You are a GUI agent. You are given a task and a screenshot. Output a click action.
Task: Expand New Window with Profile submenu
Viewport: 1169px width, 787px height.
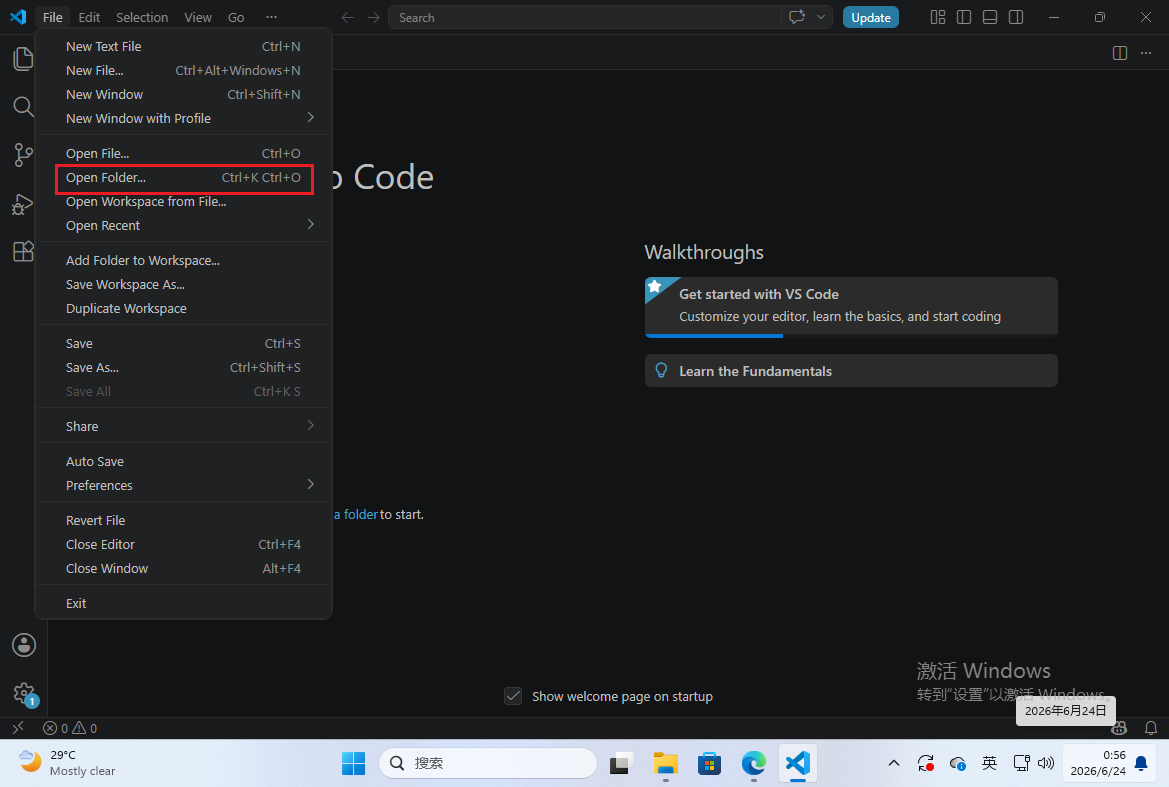[183, 118]
